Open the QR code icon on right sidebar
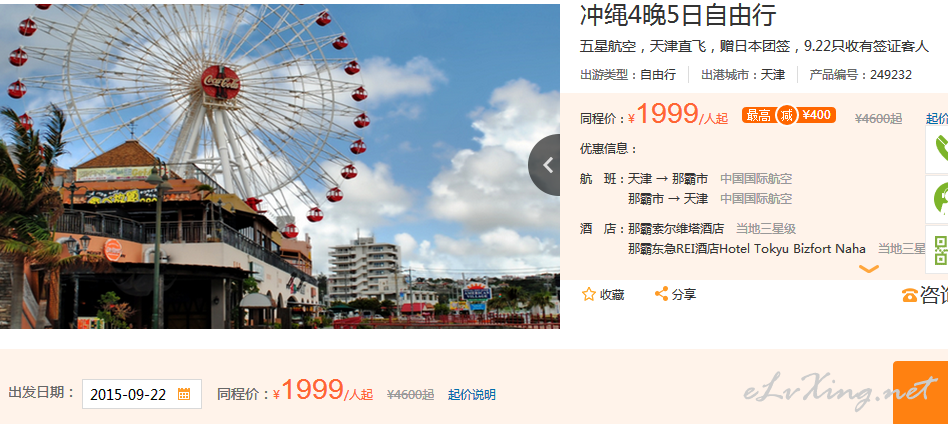This screenshot has height=424, width=948. (x=938, y=249)
